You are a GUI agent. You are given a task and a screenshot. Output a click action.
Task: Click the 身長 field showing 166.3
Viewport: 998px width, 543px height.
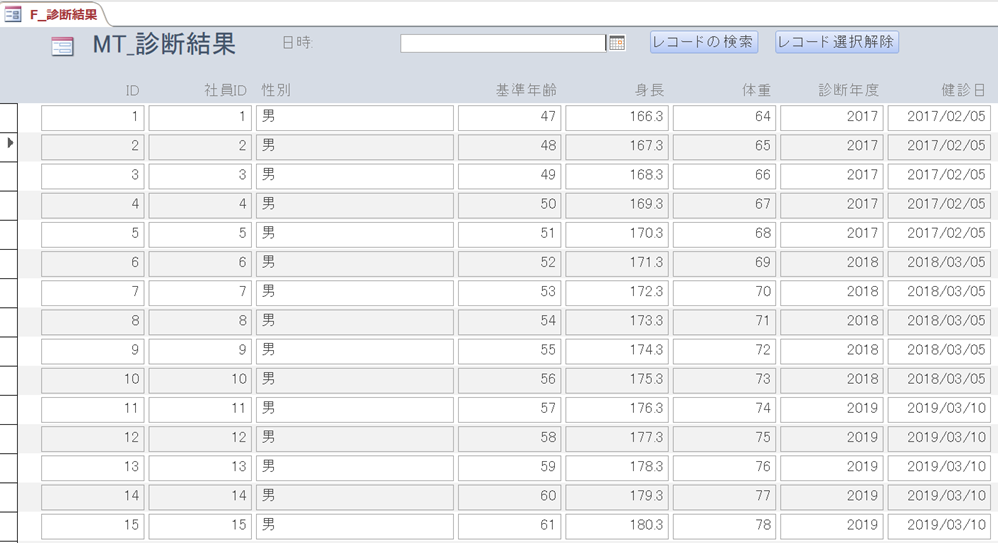(615, 117)
